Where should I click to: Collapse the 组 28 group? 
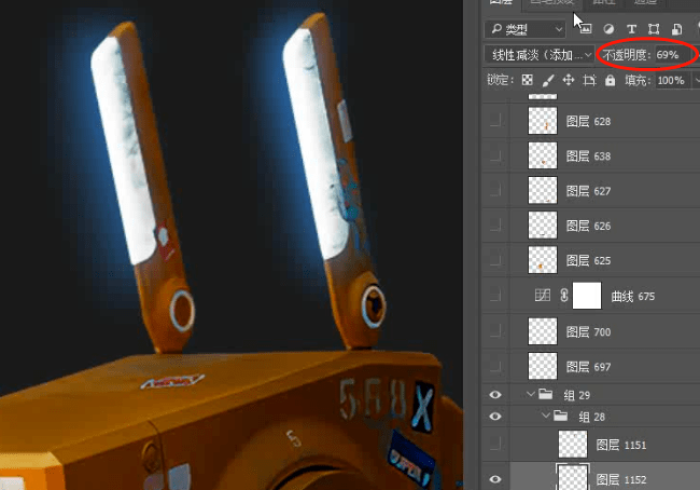(545, 415)
